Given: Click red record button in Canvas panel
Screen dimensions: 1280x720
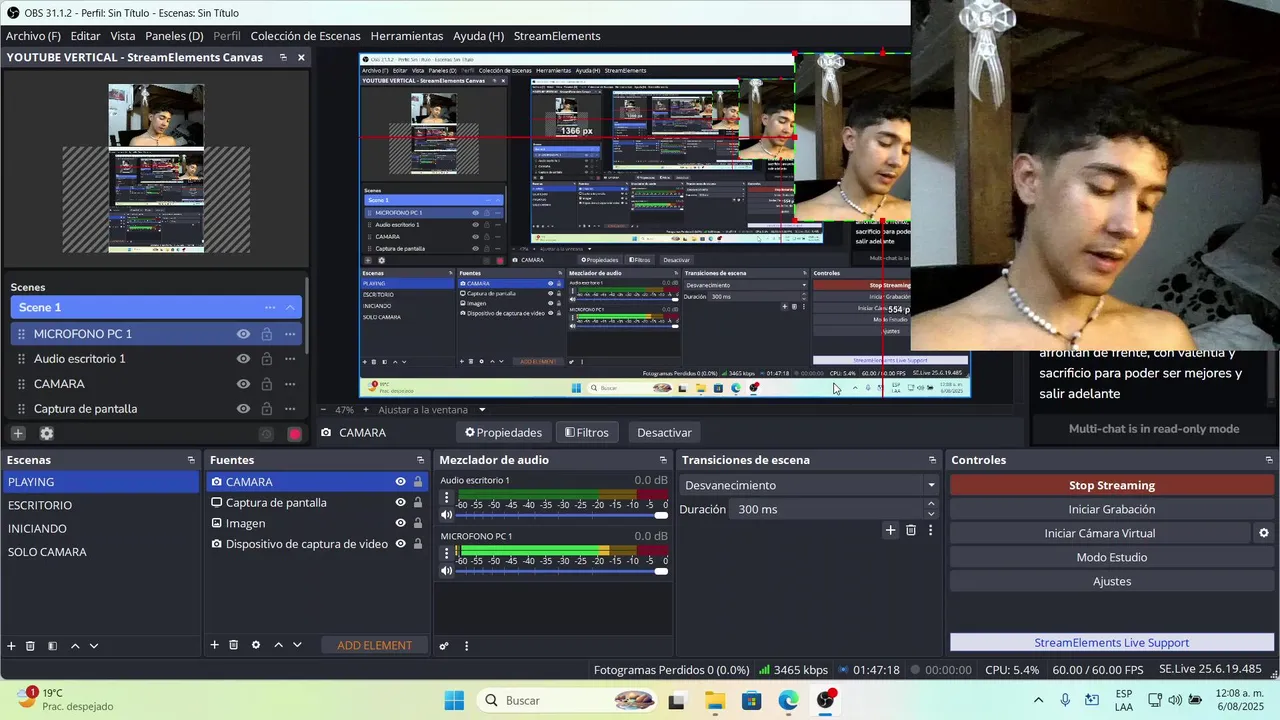Looking at the screenshot, I should (295, 434).
